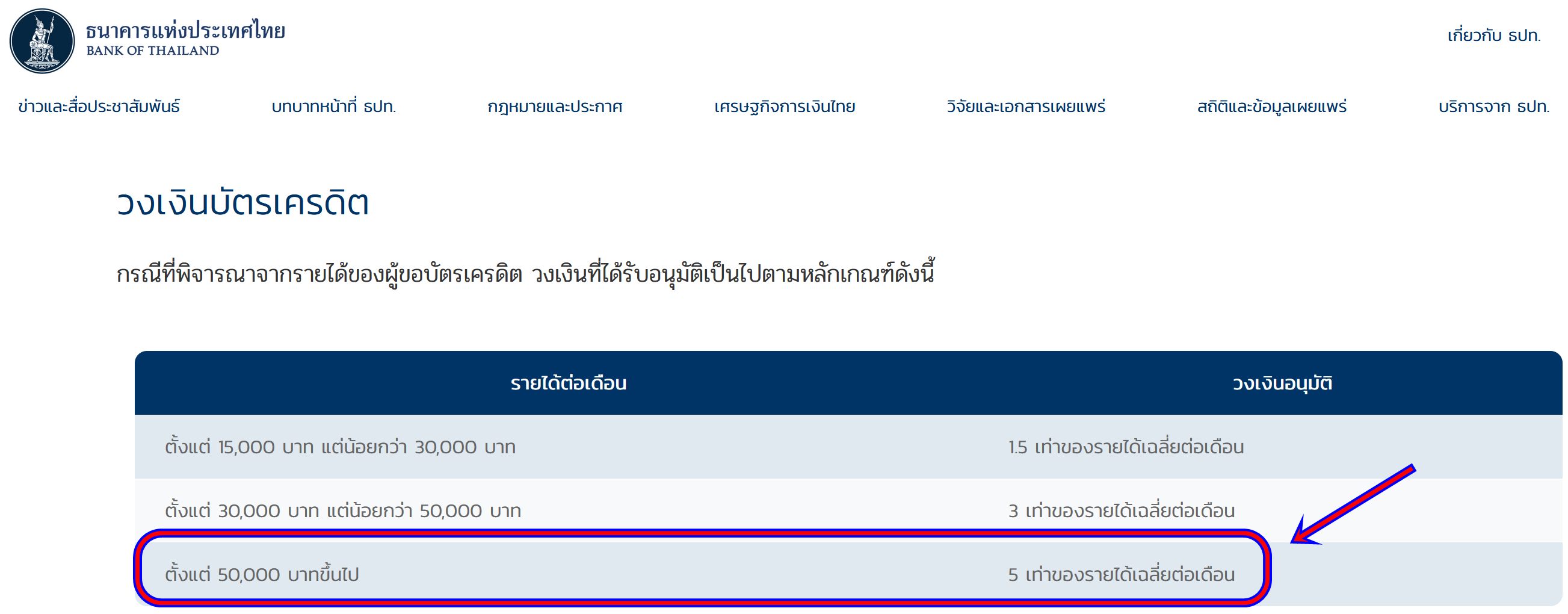Click the cell 1.5 เท่าของรายได้เฉลี่ยต่อเดือน
The height and width of the screenshot is (614, 1568).
[1126, 447]
